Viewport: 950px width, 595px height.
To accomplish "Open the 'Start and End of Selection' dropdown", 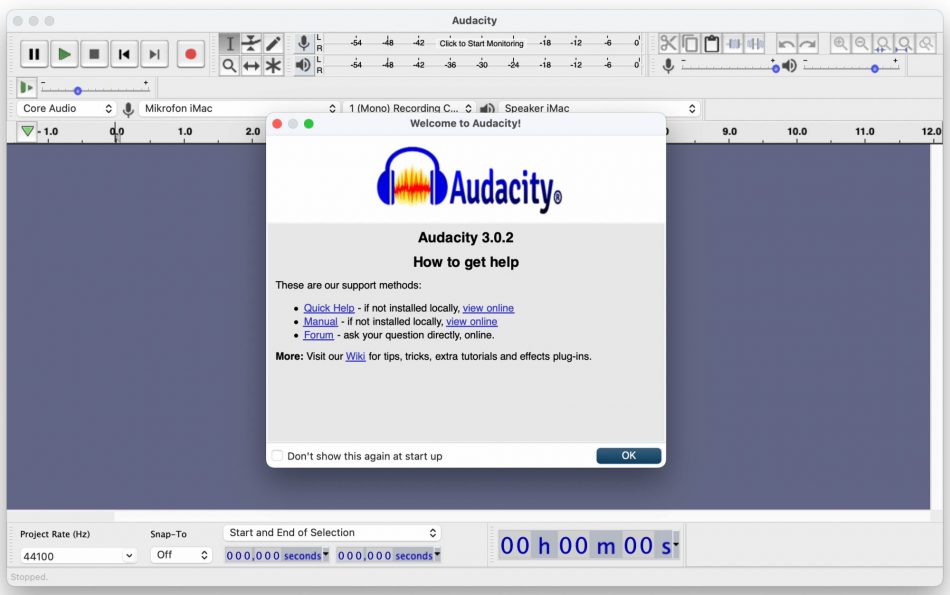I will [332, 533].
